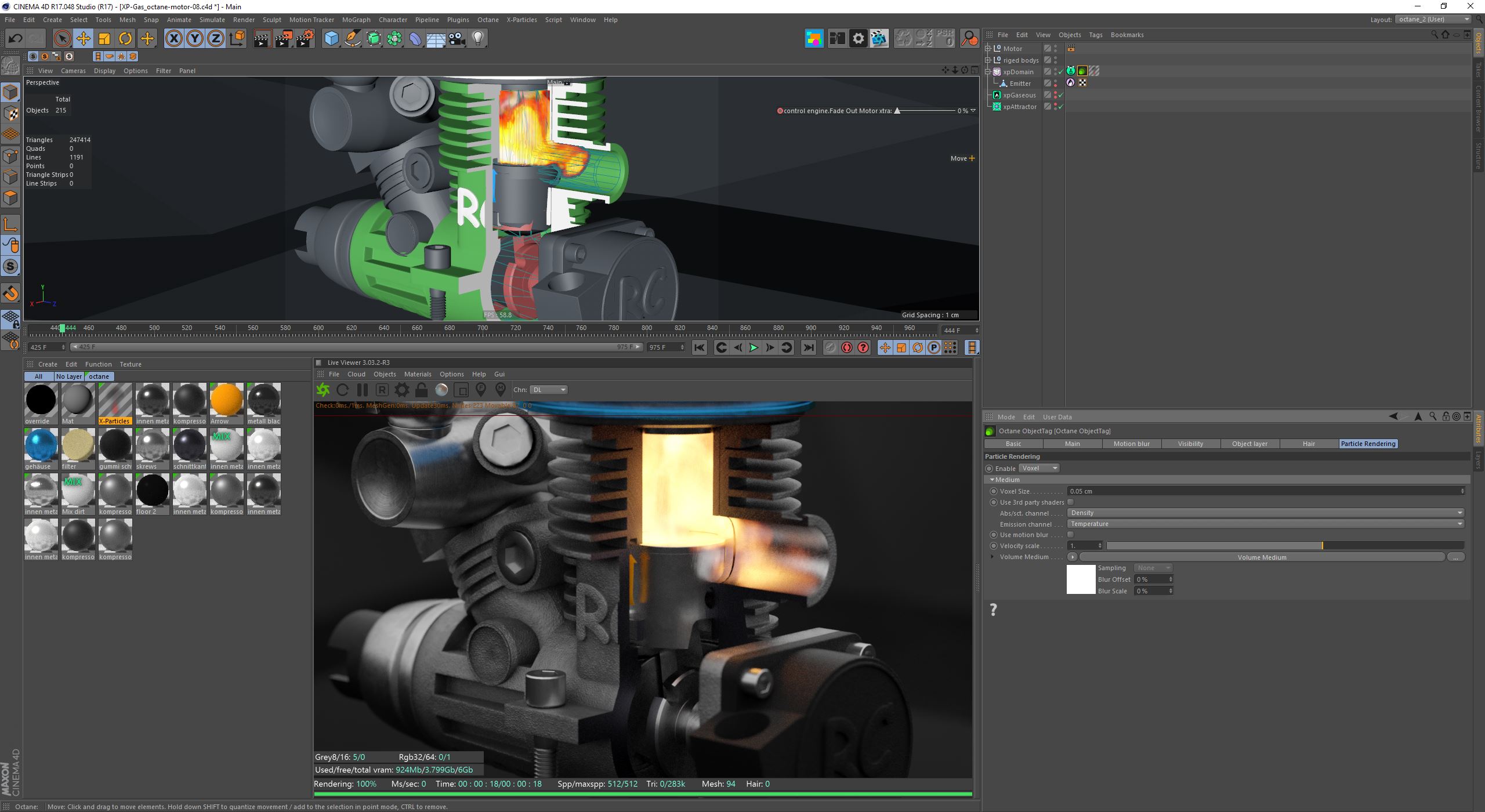Toggle the clay mode sphere icon
The height and width of the screenshot is (812, 1485).
coord(441,390)
